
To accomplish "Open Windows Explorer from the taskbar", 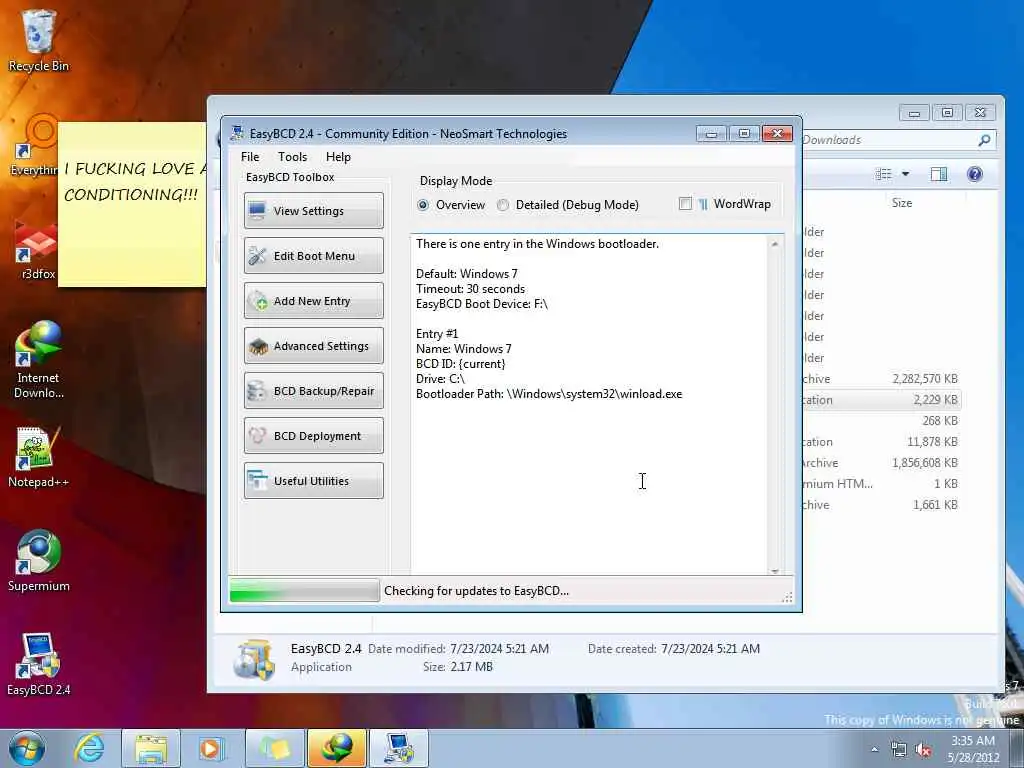I will 151,748.
